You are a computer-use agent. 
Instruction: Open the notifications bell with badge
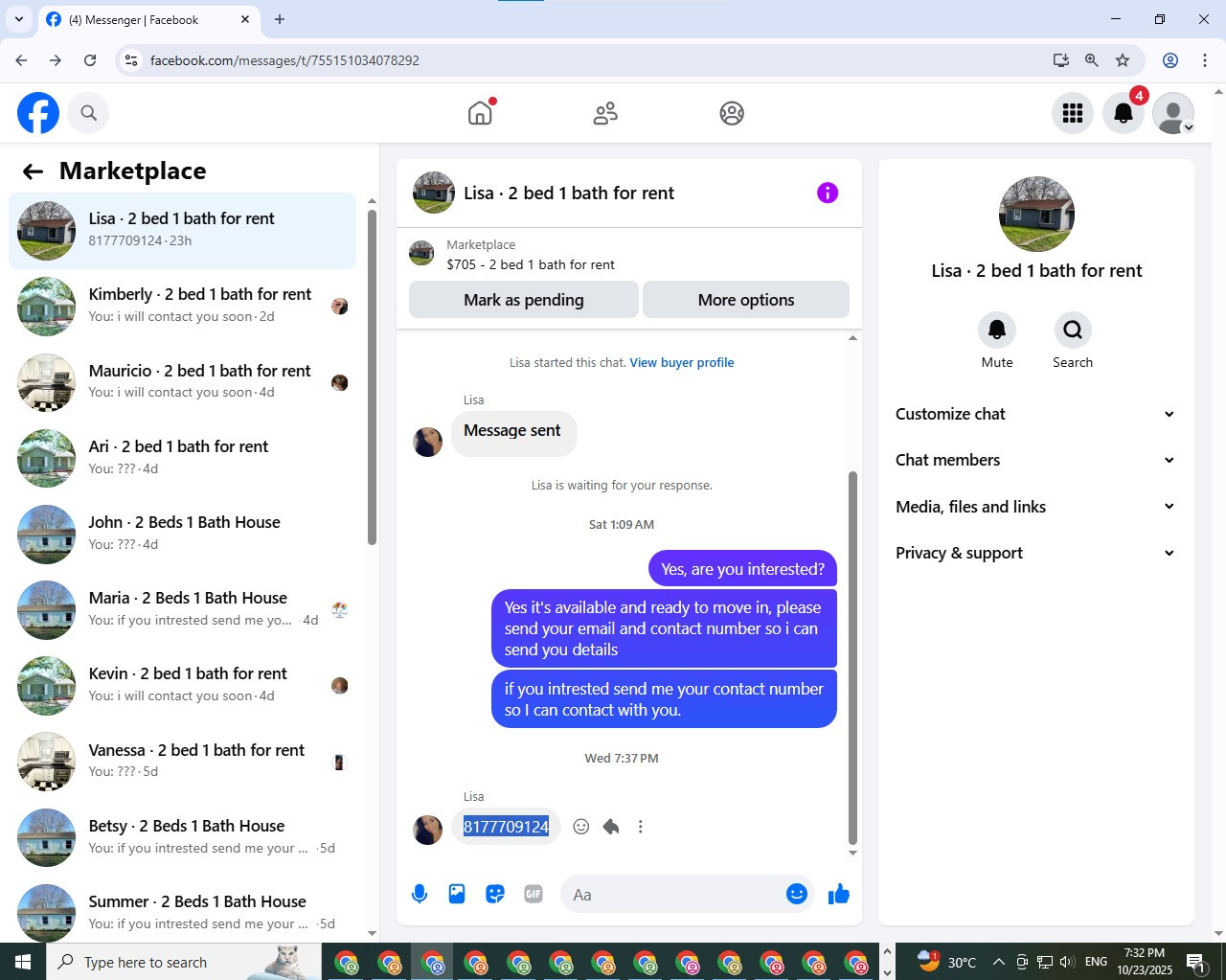pos(1124,113)
